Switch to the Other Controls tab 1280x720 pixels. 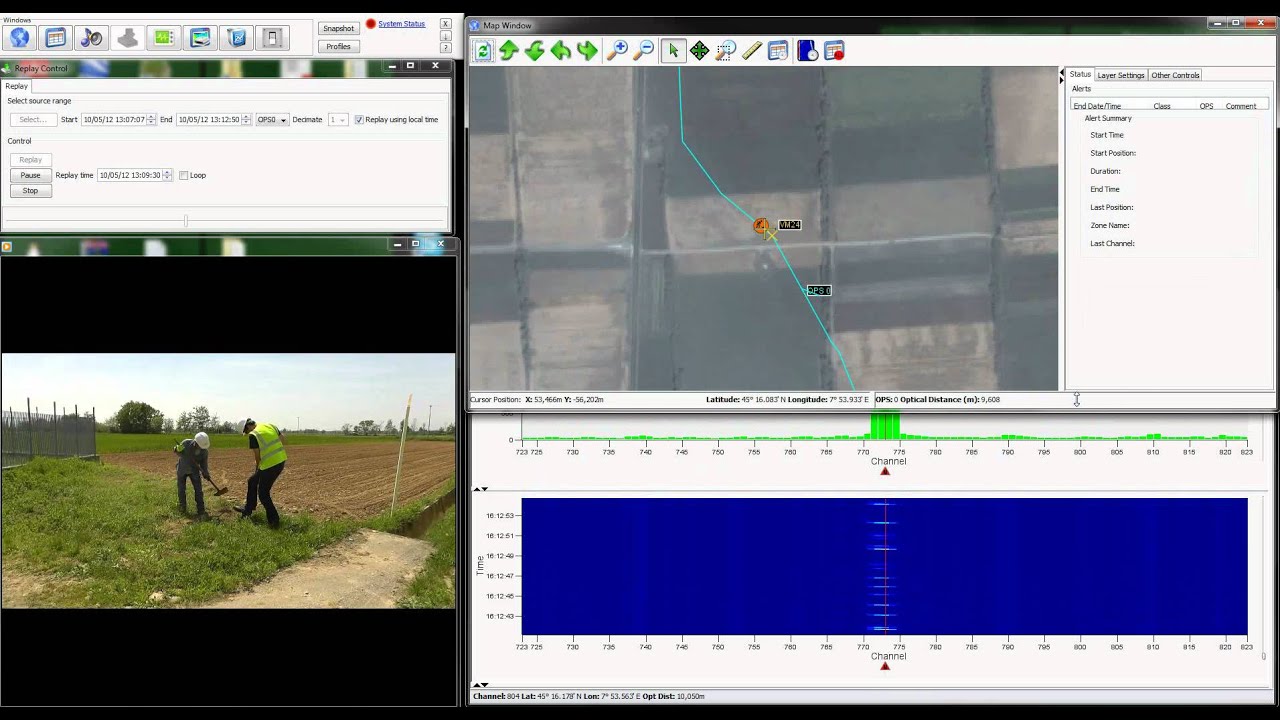tap(1175, 75)
